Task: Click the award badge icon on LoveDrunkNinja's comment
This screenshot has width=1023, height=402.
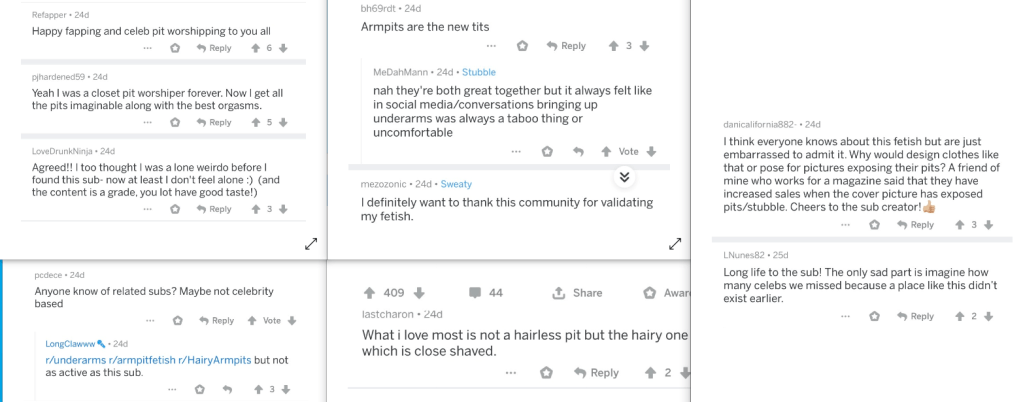Action: tap(175, 209)
